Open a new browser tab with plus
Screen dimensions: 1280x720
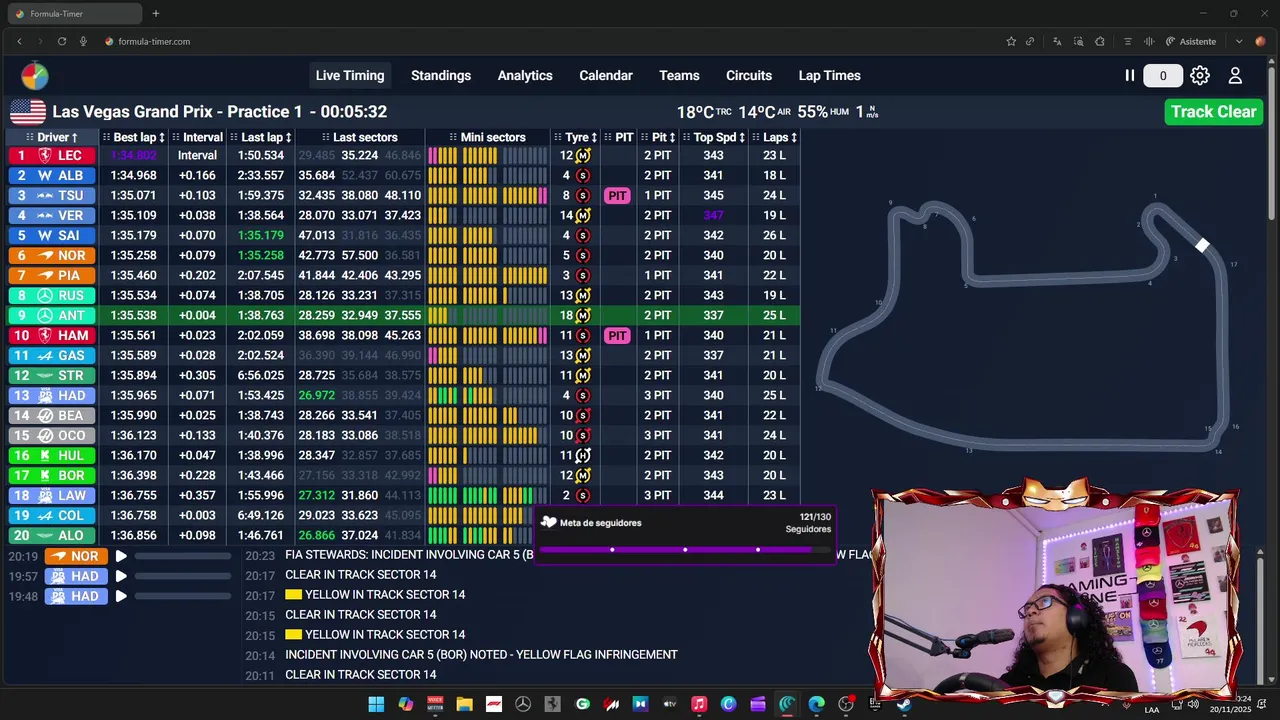point(156,14)
